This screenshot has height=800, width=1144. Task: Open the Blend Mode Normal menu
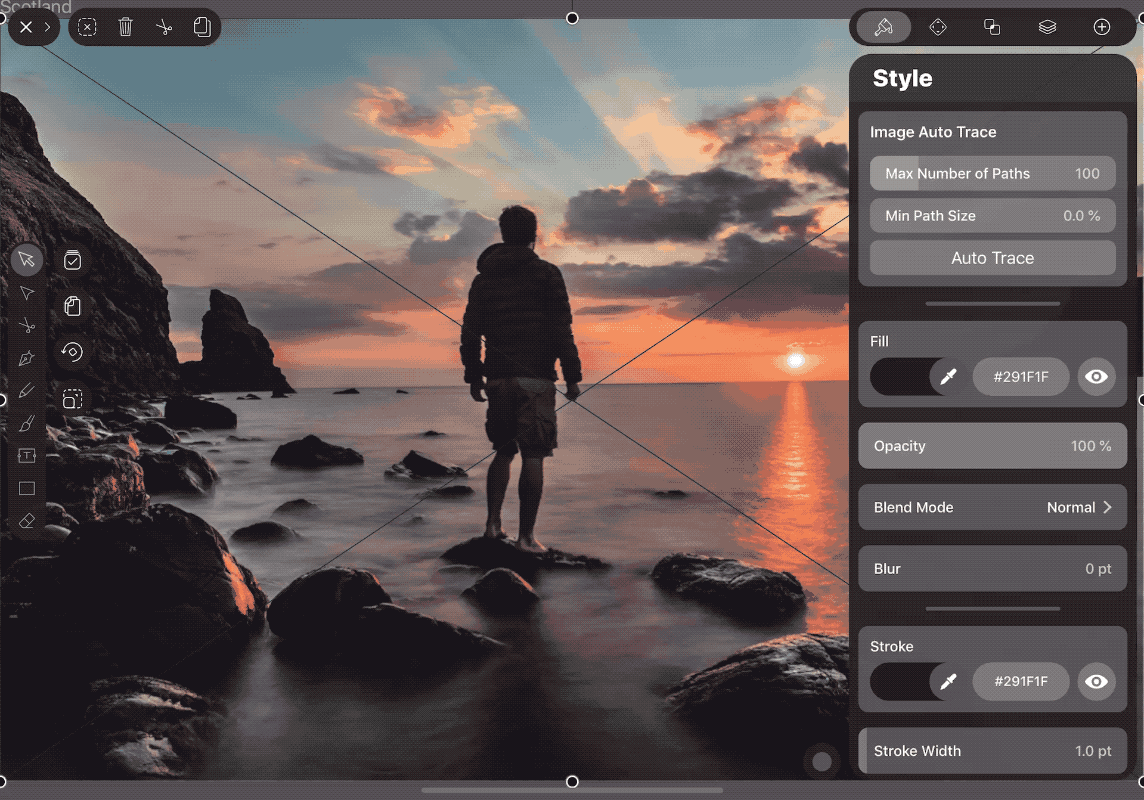point(992,507)
